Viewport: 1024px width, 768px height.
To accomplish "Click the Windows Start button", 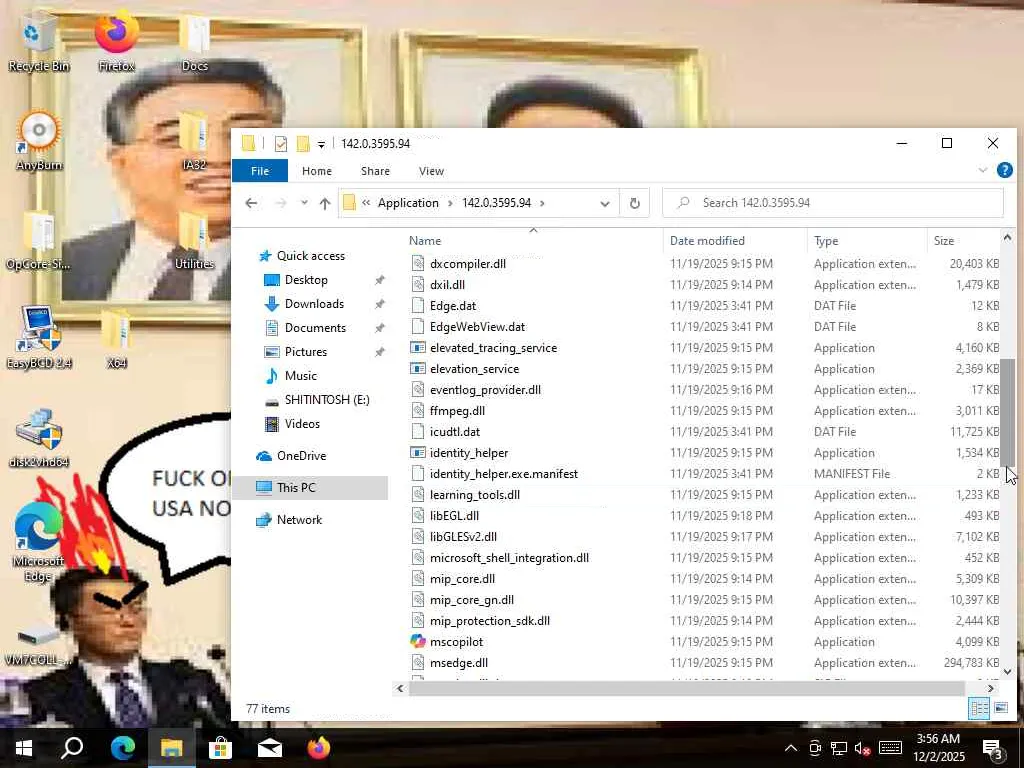I will (24, 748).
